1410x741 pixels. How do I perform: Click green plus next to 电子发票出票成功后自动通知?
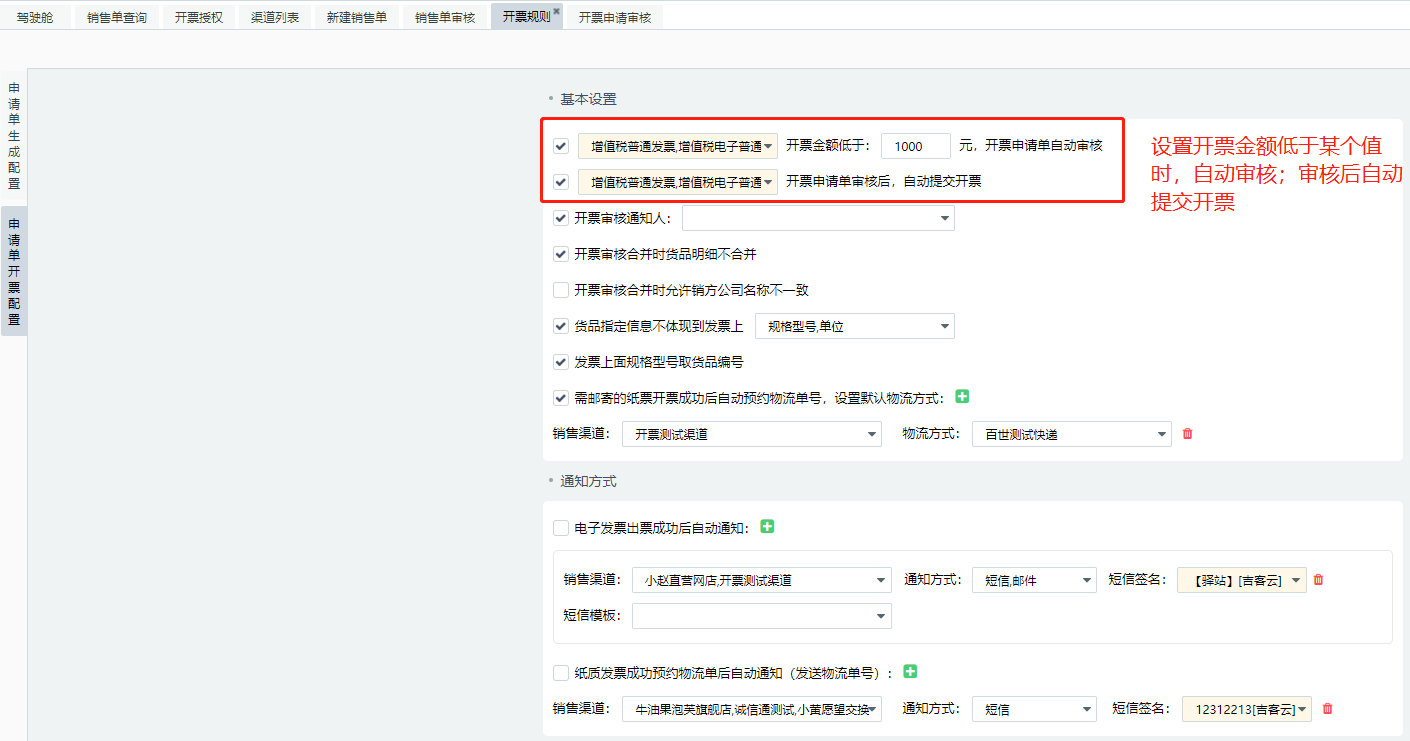coord(767,526)
